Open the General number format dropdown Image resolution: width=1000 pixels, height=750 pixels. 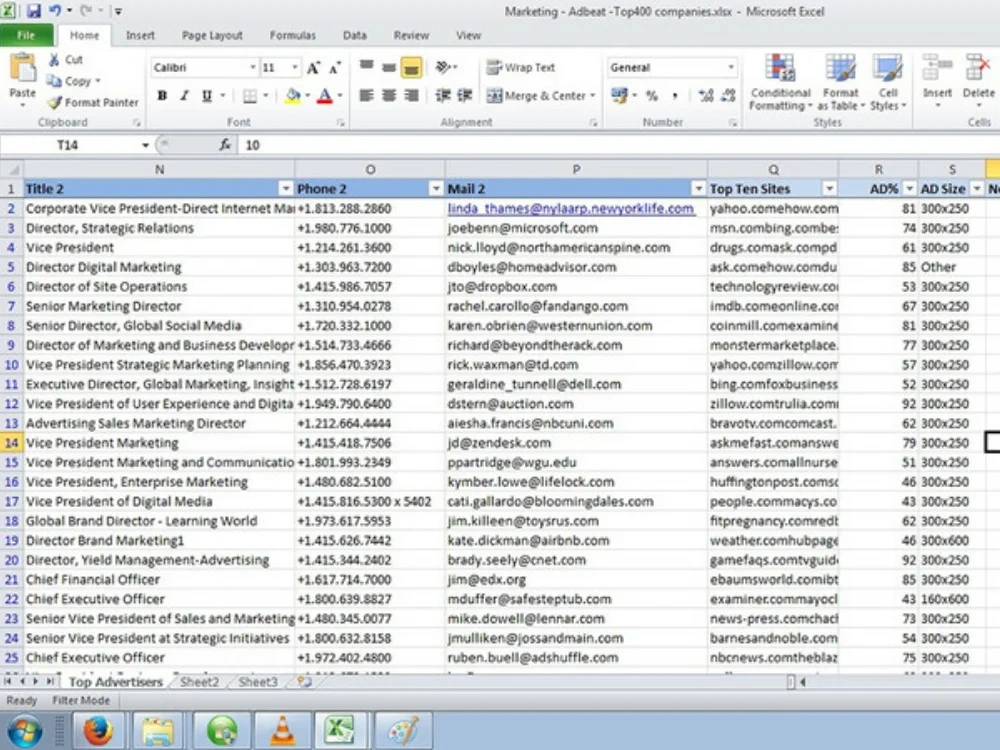(x=730, y=68)
